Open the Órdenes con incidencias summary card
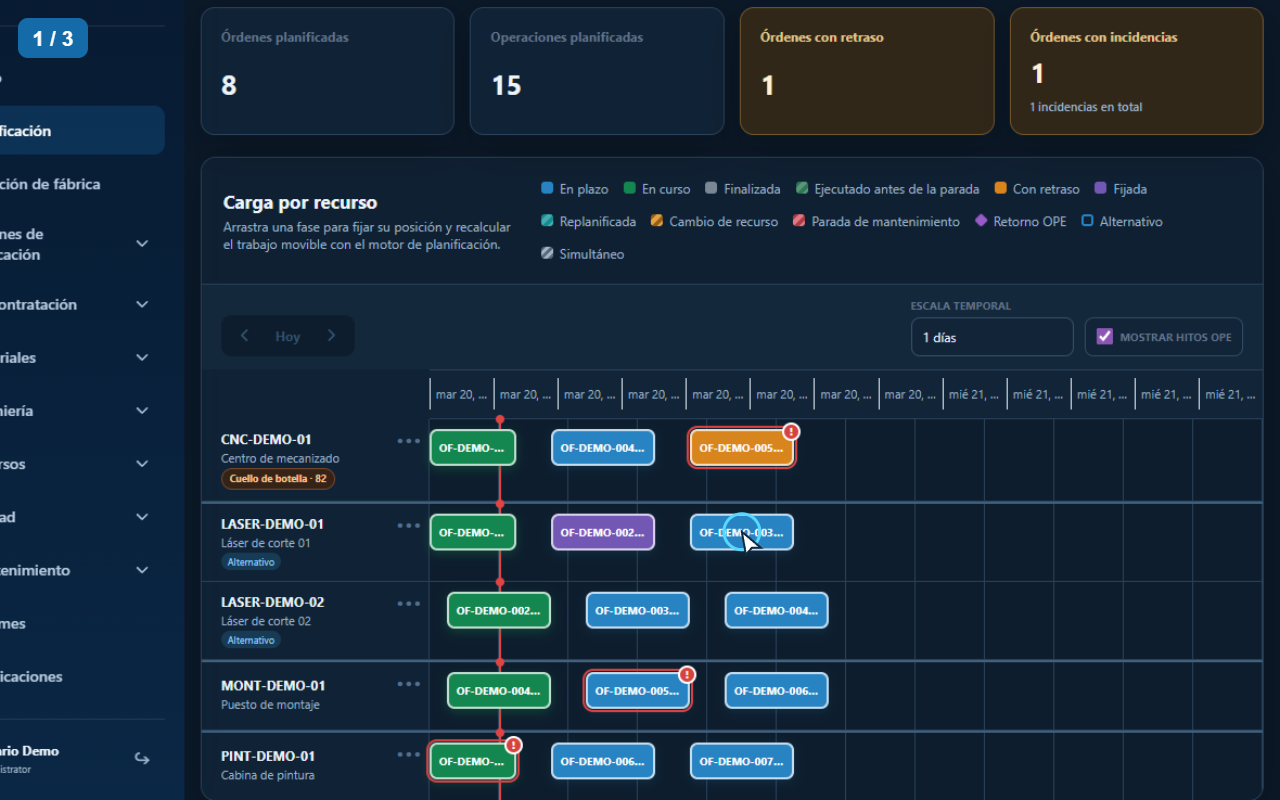This screenshot has width=1280, height=800. pyautogui.click(x=1137, y=71)
